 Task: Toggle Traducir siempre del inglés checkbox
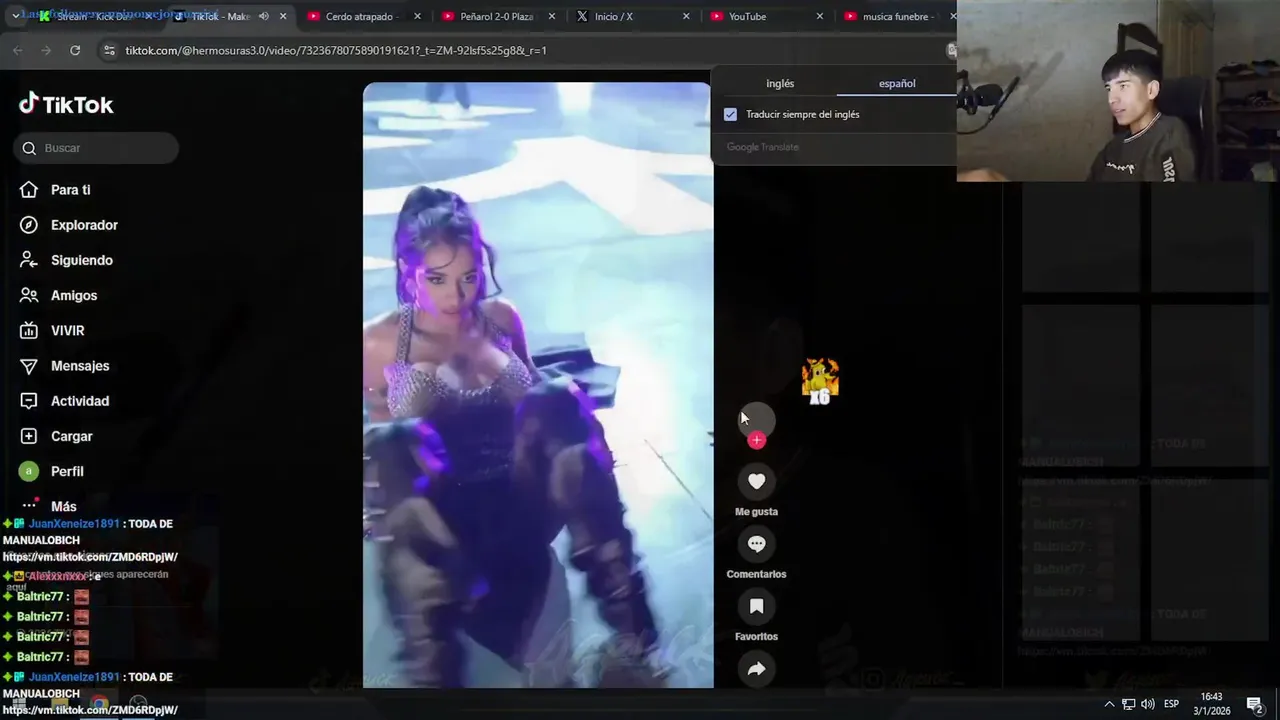tap(730, 114)
